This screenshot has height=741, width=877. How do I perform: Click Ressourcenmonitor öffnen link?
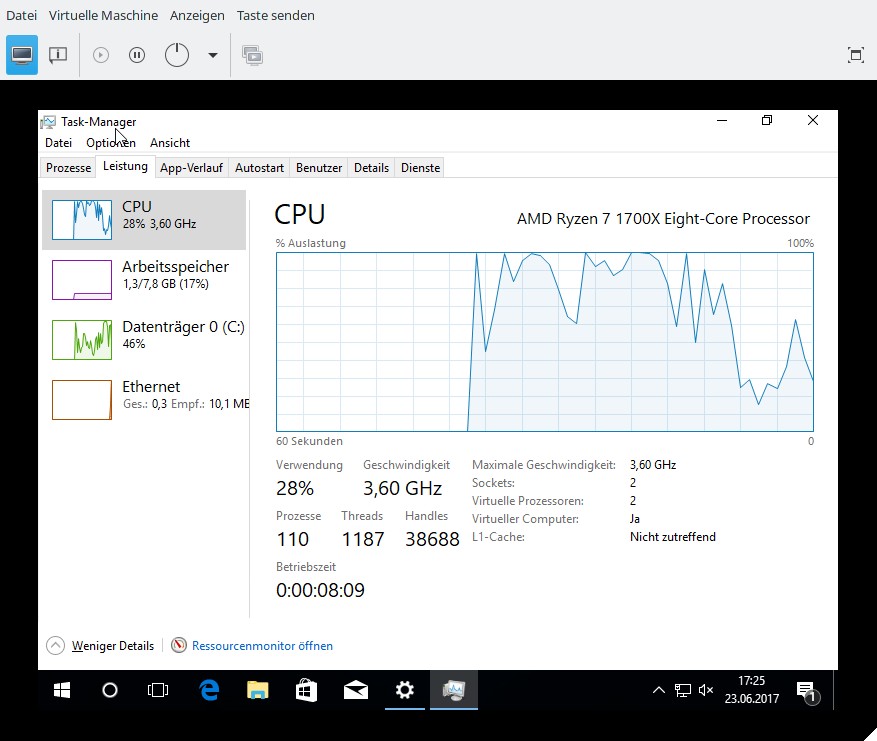click(262, 645)
